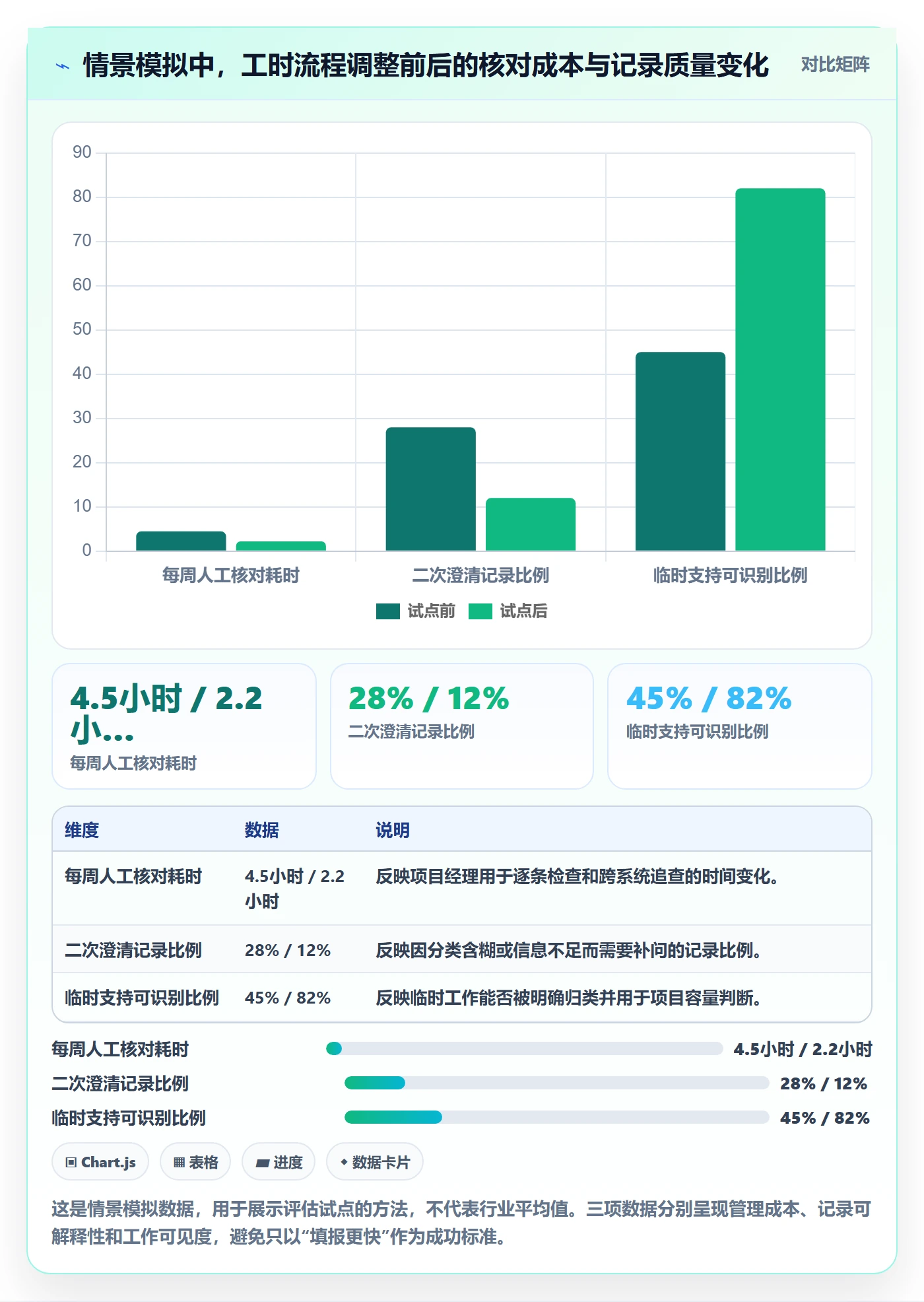Click the 数据卡片 chip
This screenshot has height=1302, width=924.
(375, 1162)
